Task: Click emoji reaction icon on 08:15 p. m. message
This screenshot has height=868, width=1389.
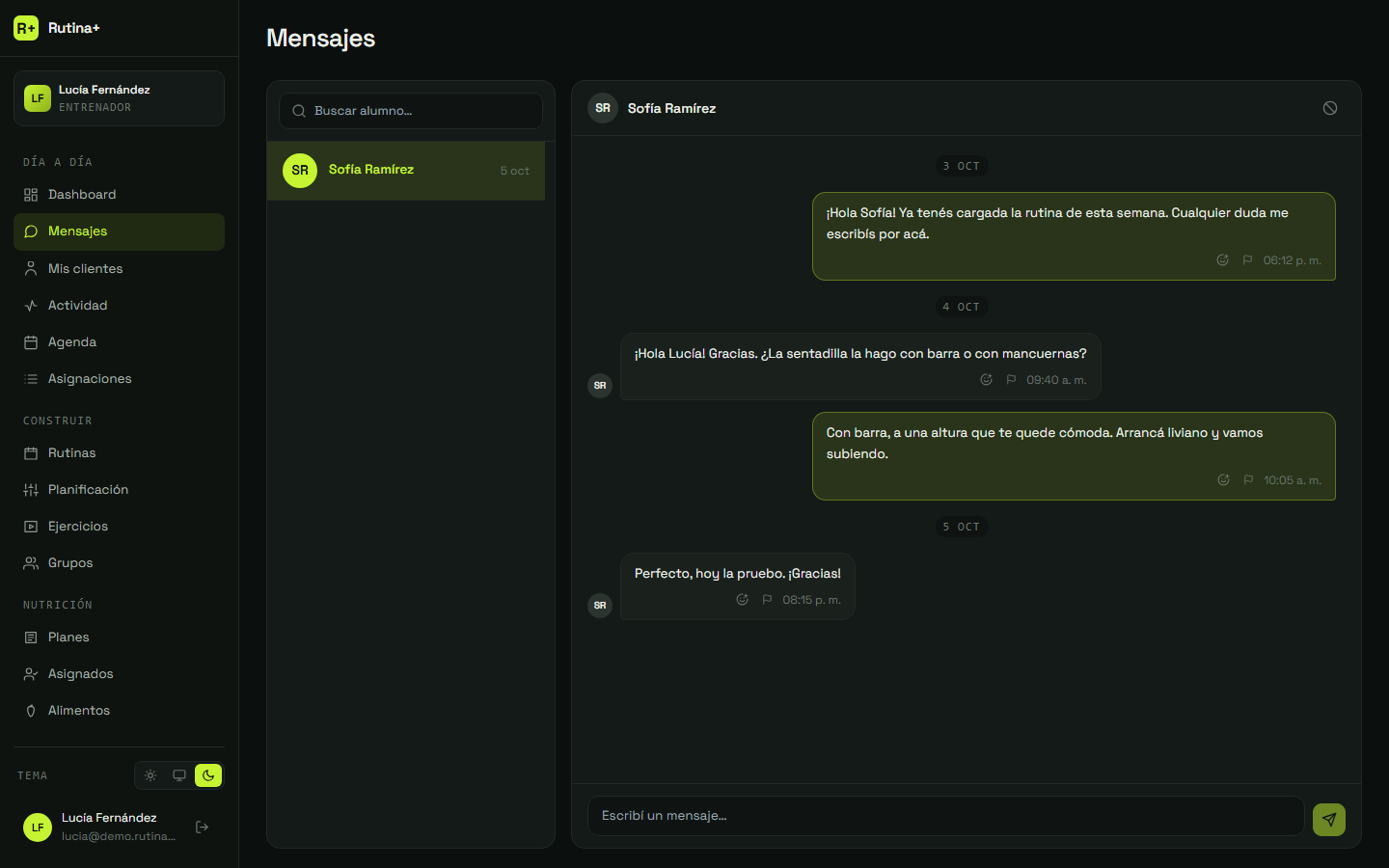Action: [x=743, y=599]
